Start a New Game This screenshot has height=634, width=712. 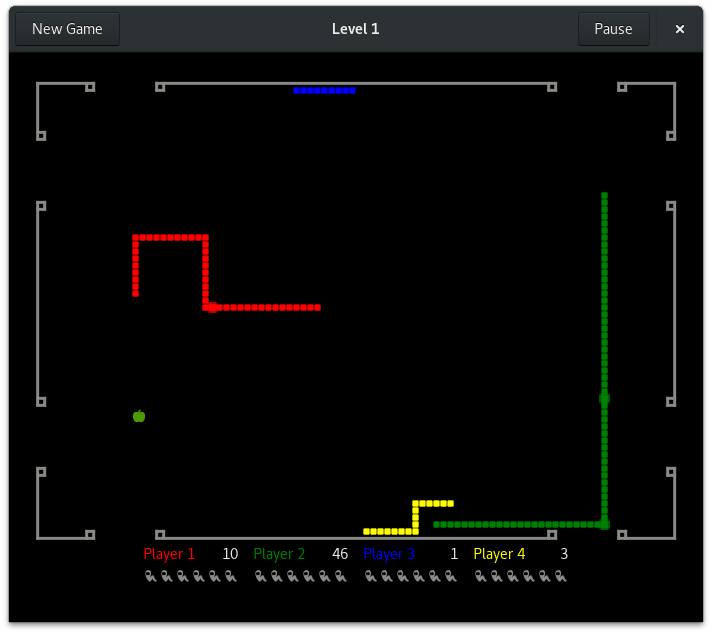pyautogui.click(x=67, y=29)
